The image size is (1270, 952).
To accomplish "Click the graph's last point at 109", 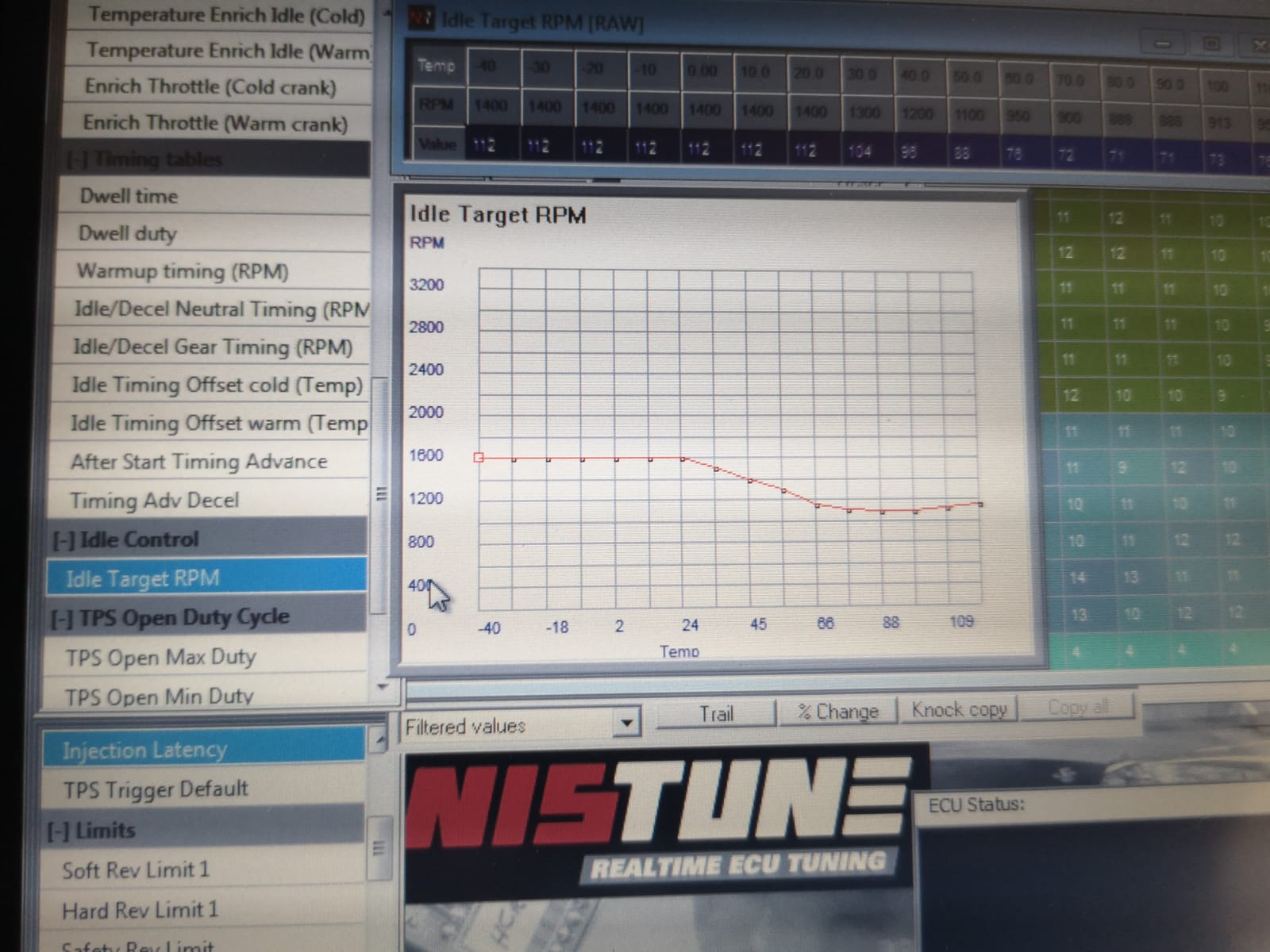I will pos(981,504).
